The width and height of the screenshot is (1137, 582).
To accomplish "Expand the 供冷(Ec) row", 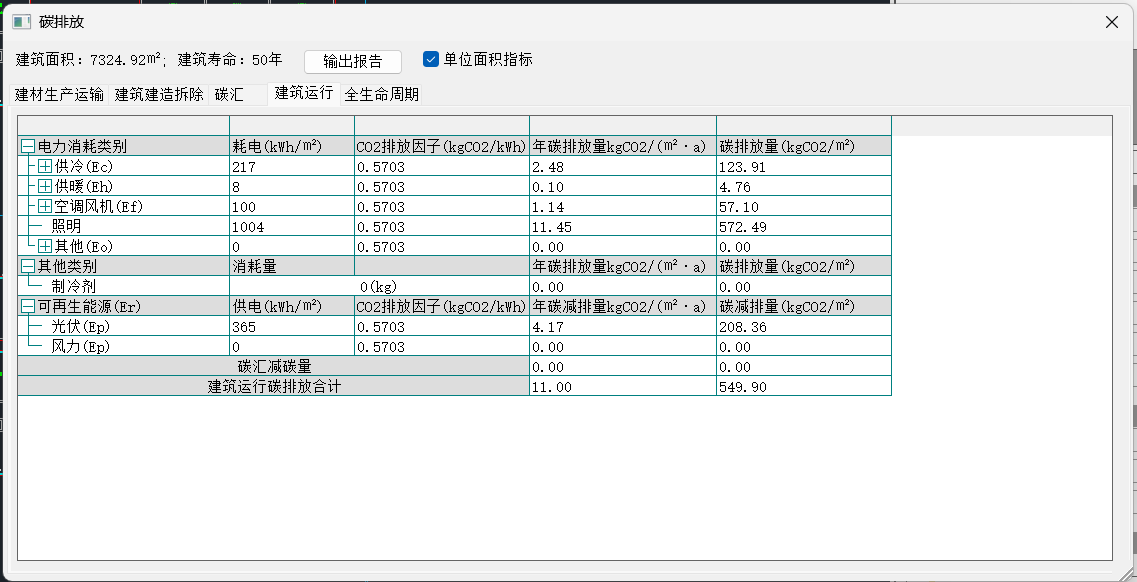I will [x=45, y=167].
